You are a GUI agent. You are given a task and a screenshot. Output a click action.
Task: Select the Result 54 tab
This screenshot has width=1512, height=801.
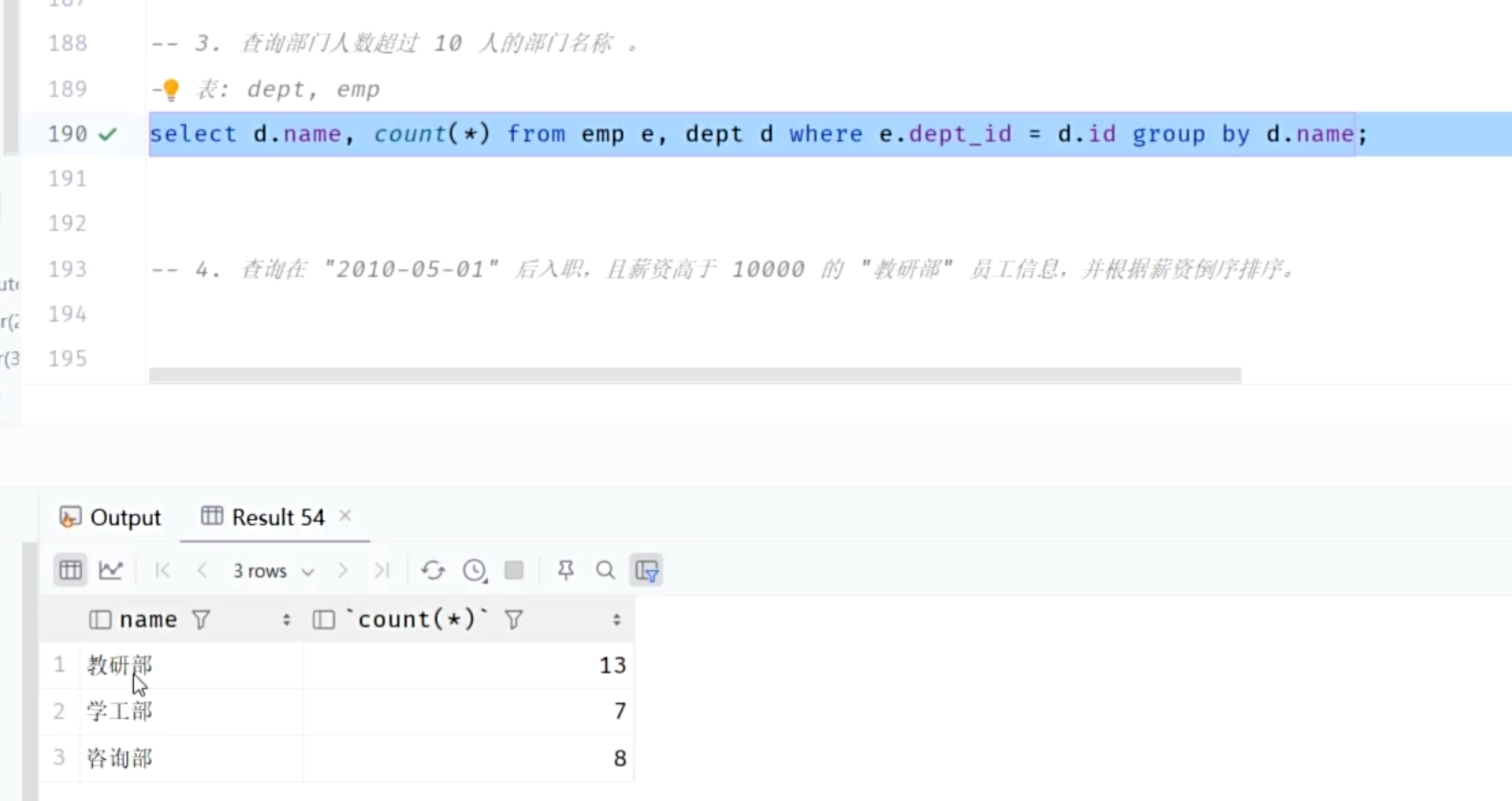tap(264, 517)
